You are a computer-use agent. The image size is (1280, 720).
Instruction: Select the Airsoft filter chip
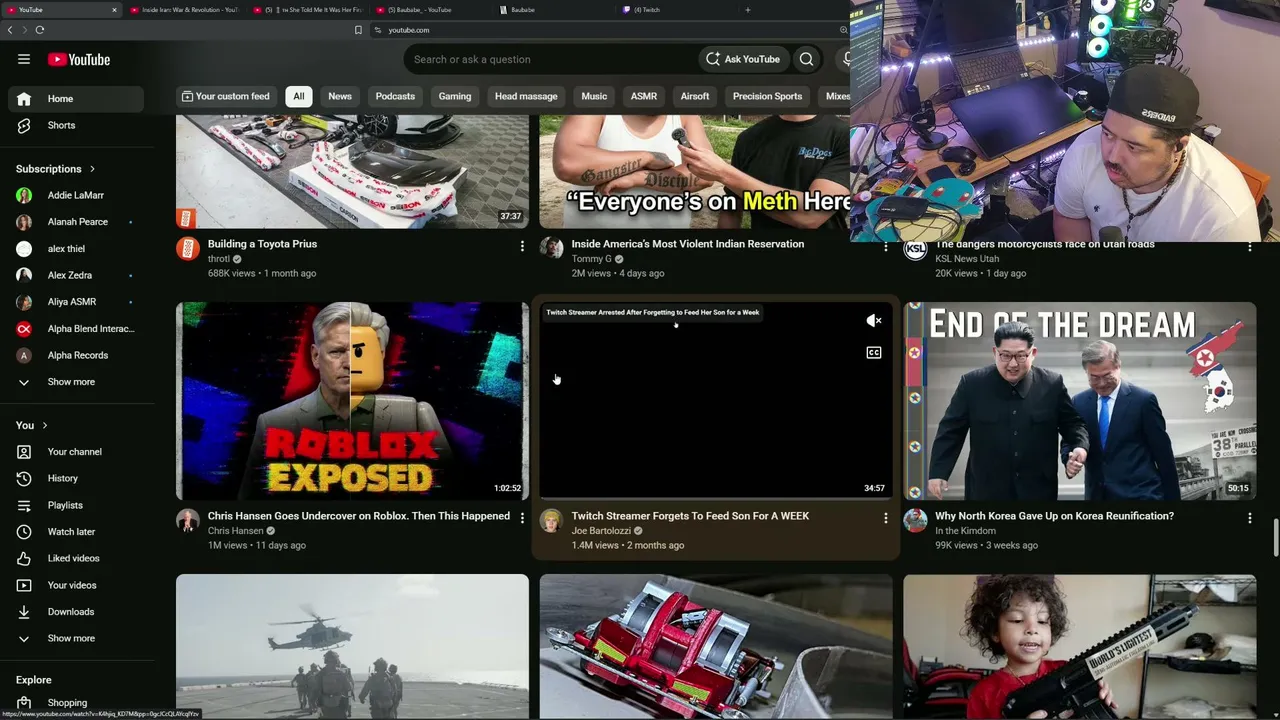click(695, 96)
